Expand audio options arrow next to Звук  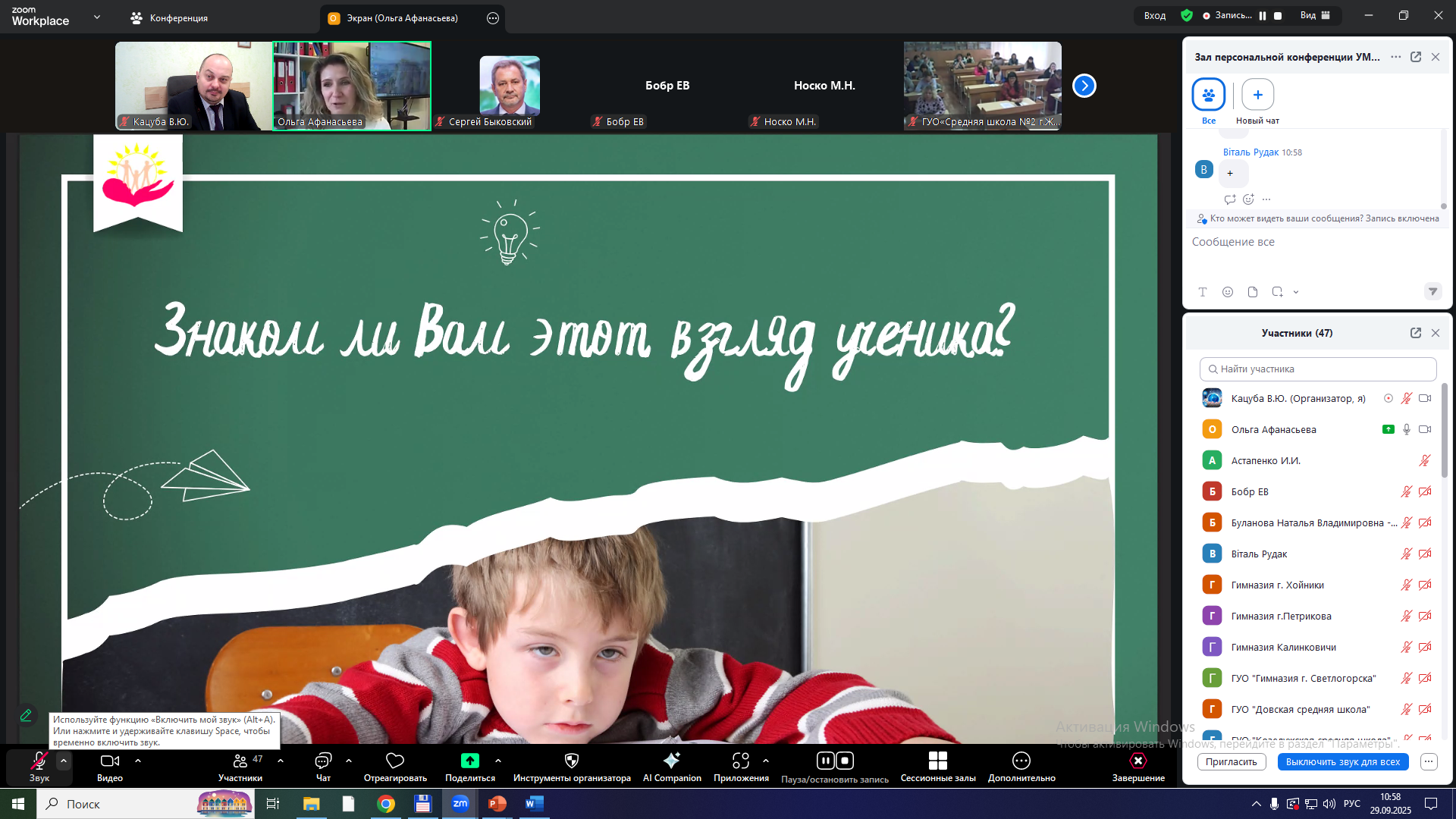(64, 760)
